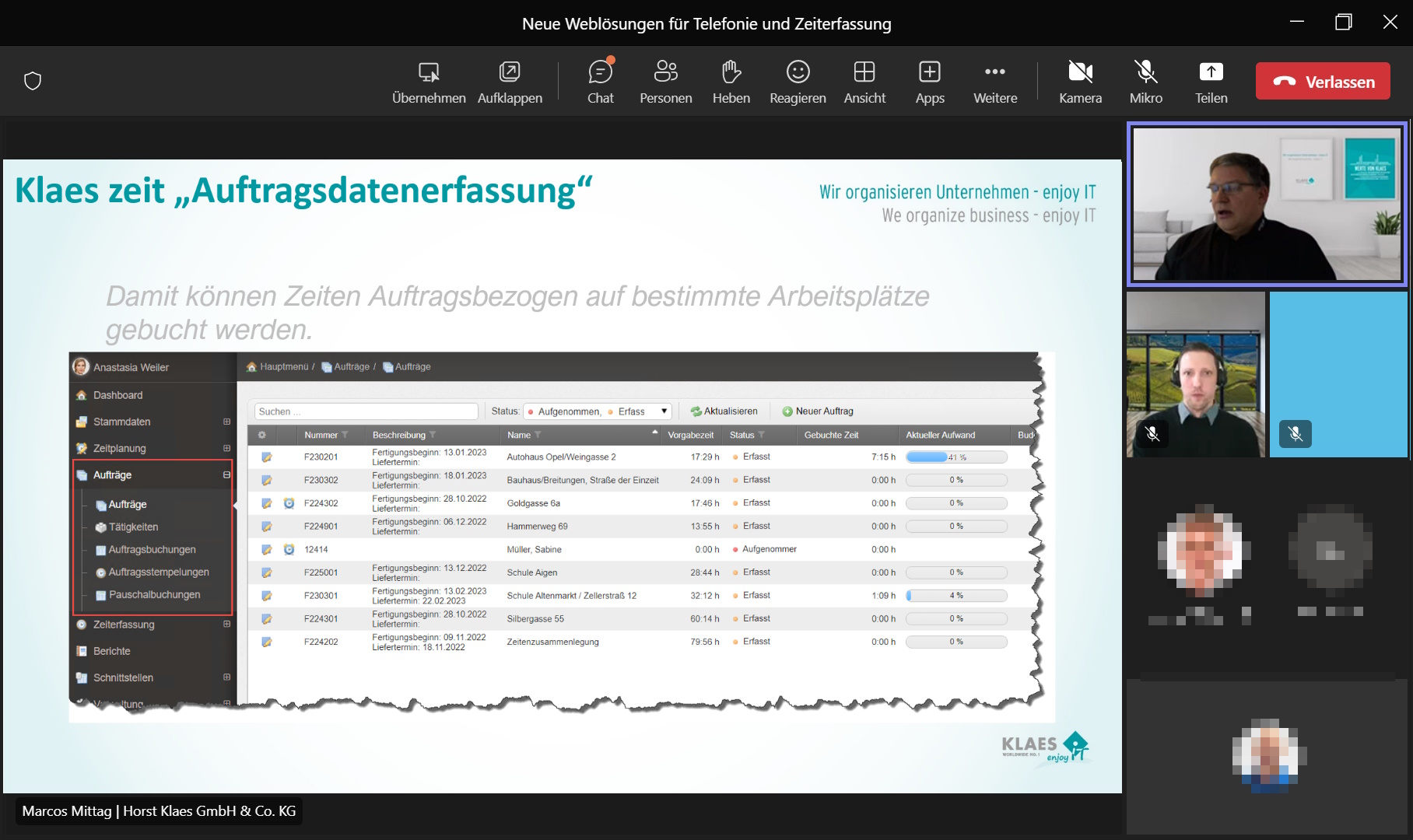Viewport: 1413px width, 840px height.
Task: Click the 4 % progress bar for Schule Altenmarkt
Action: [x=956, y=596]
